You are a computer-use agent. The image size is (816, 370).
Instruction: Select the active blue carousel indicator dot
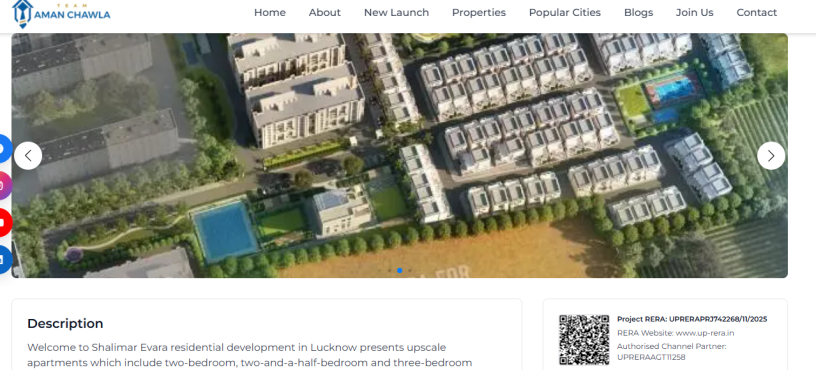pos(400,271)
